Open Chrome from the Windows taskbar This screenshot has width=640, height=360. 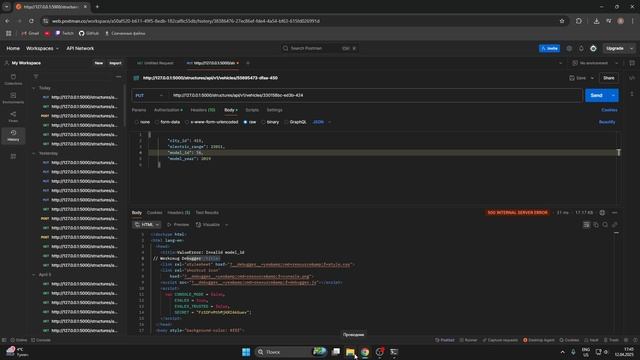tap(364, 352)
